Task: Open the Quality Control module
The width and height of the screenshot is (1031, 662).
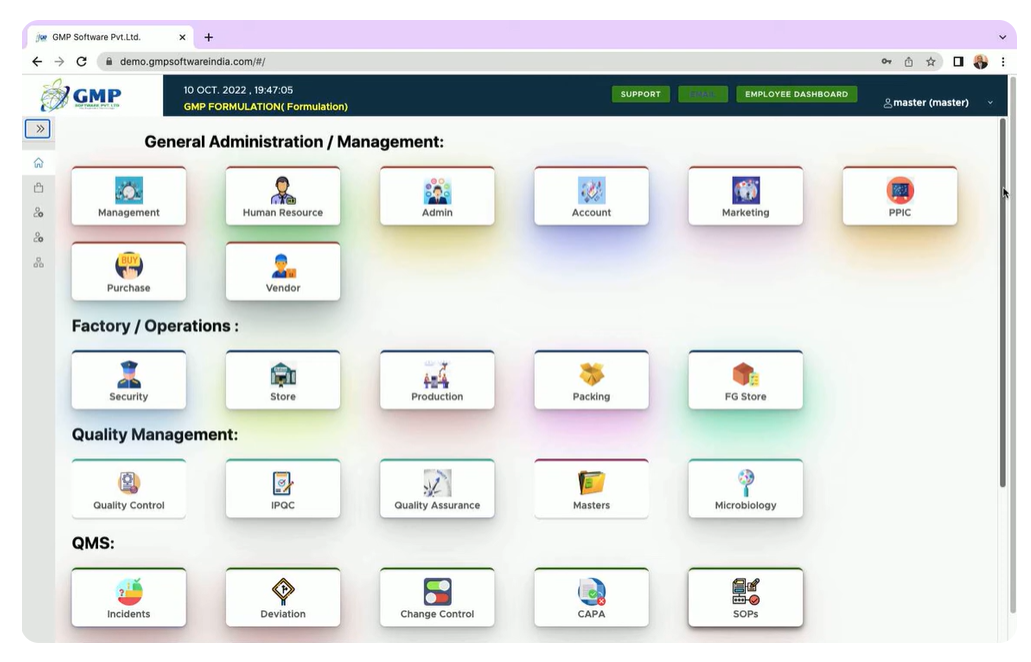Action: coord(128,488)
